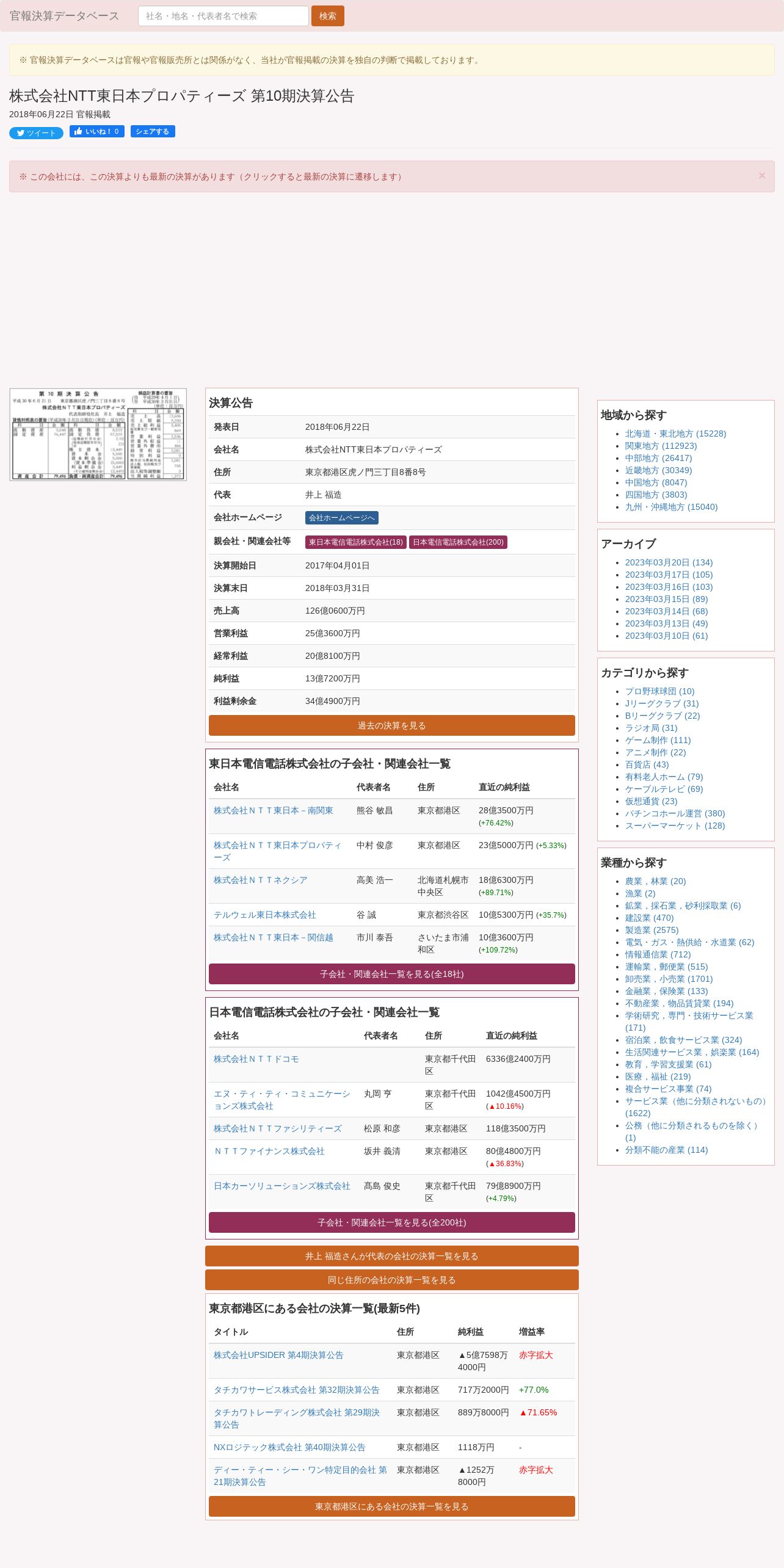Viewport: 784px width, 1568px height.
Task: Select 北海道・東北地方 (15228) region
Action: (675, 434)
